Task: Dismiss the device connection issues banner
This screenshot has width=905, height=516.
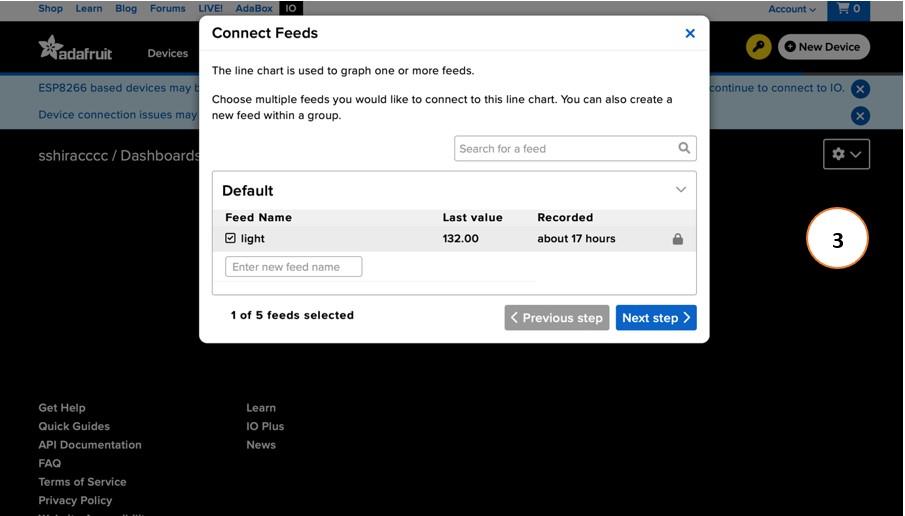Action: tap(860, 116)
